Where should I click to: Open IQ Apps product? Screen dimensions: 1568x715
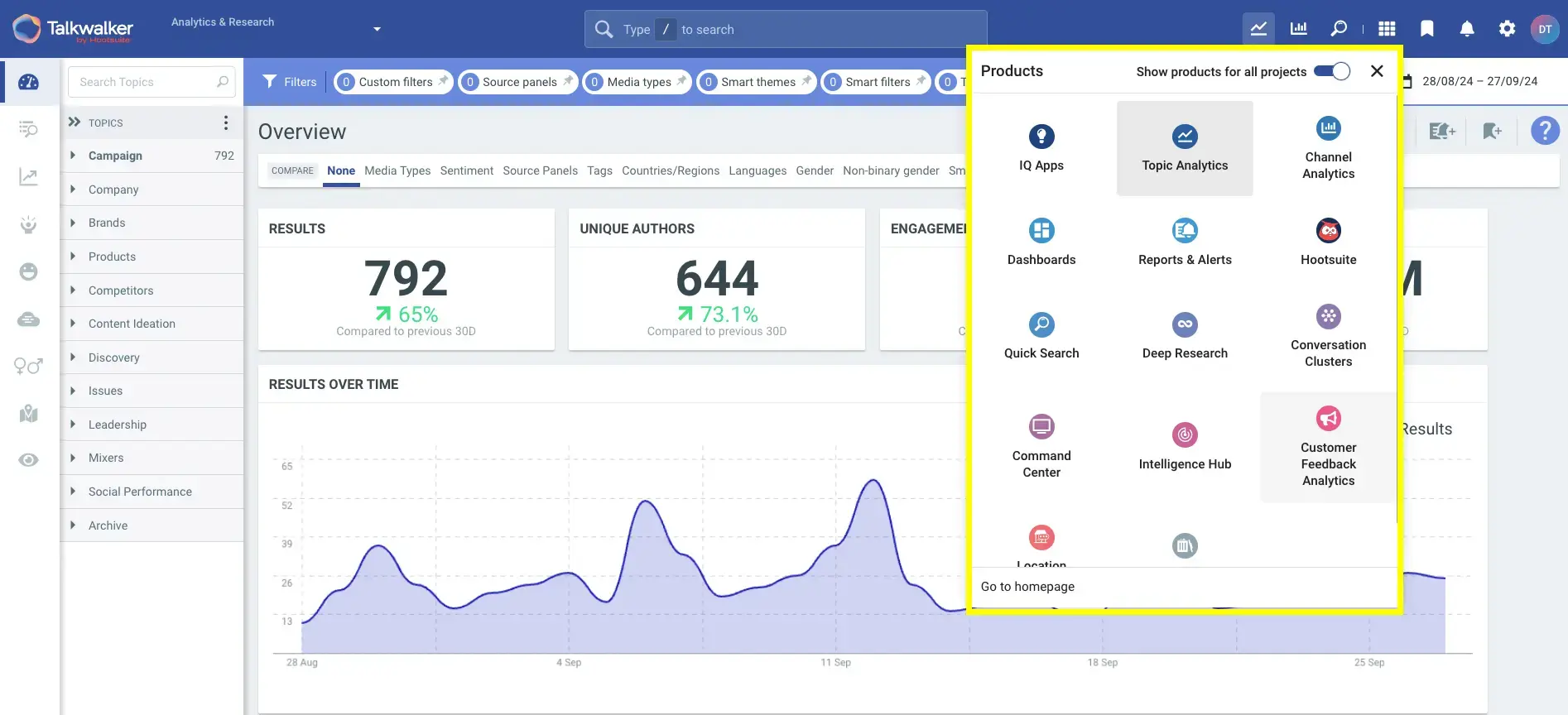click(1041, 148)
